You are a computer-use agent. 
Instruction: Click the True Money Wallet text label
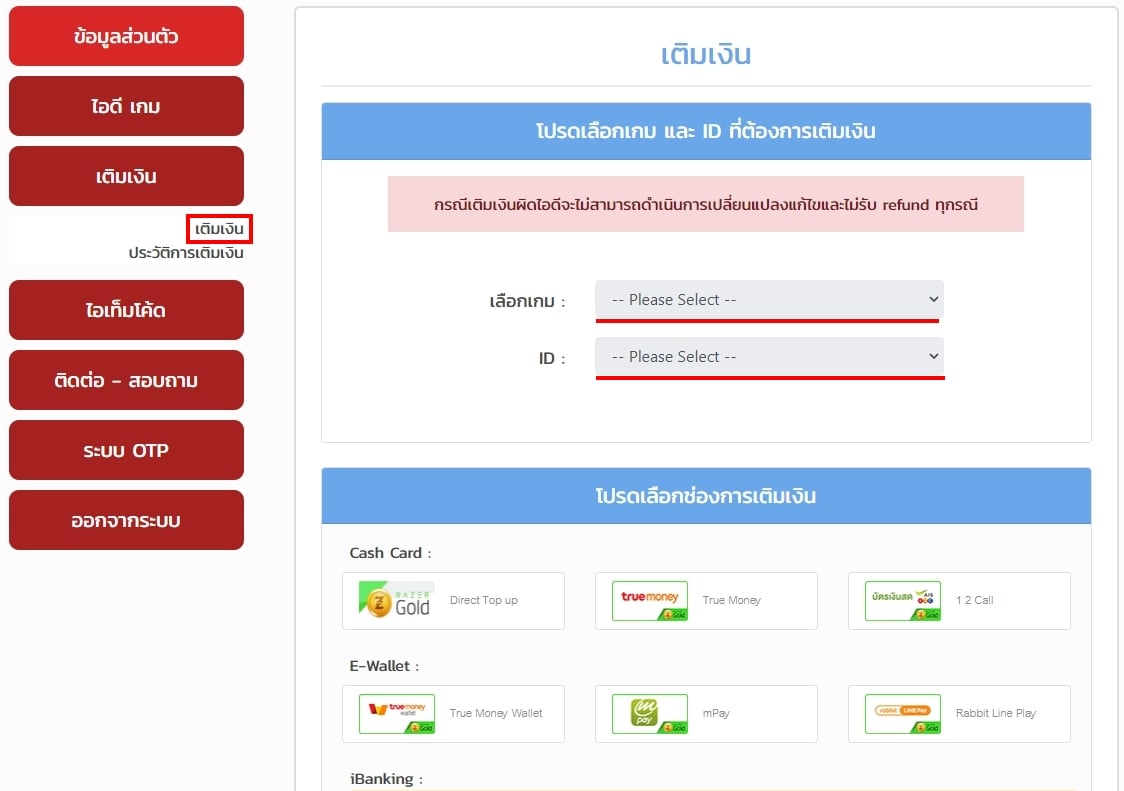click(x=496, y=713)
